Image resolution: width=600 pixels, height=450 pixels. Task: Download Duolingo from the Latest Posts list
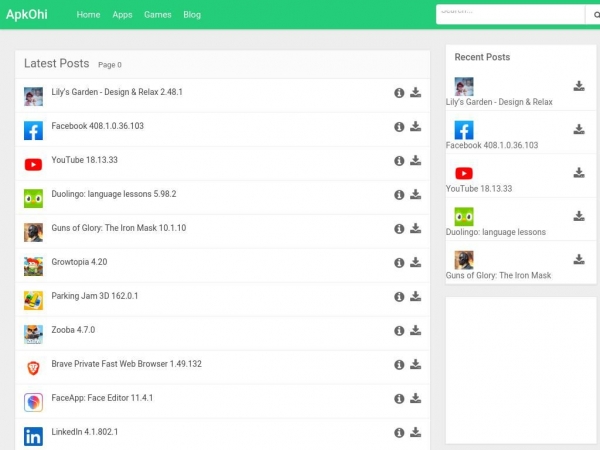(x=416, y=194)
